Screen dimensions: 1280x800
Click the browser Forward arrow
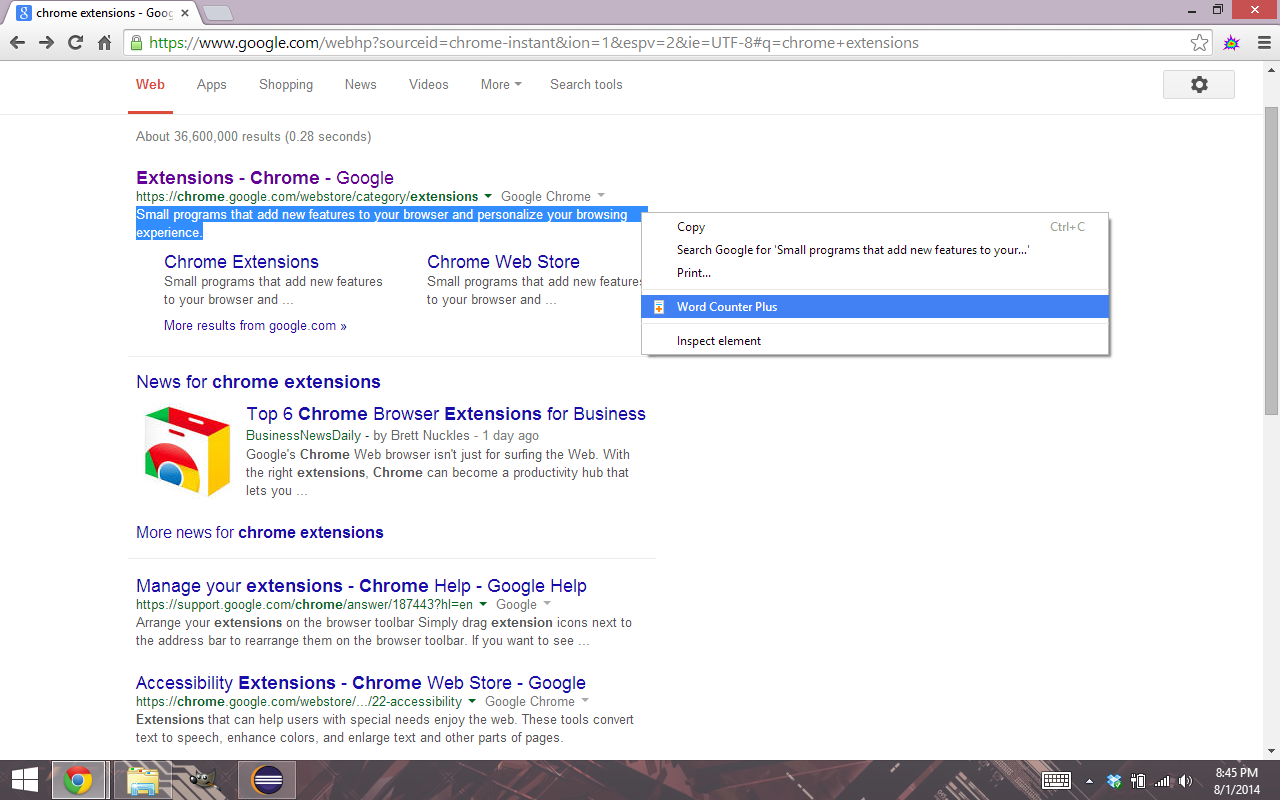[46, 43]
